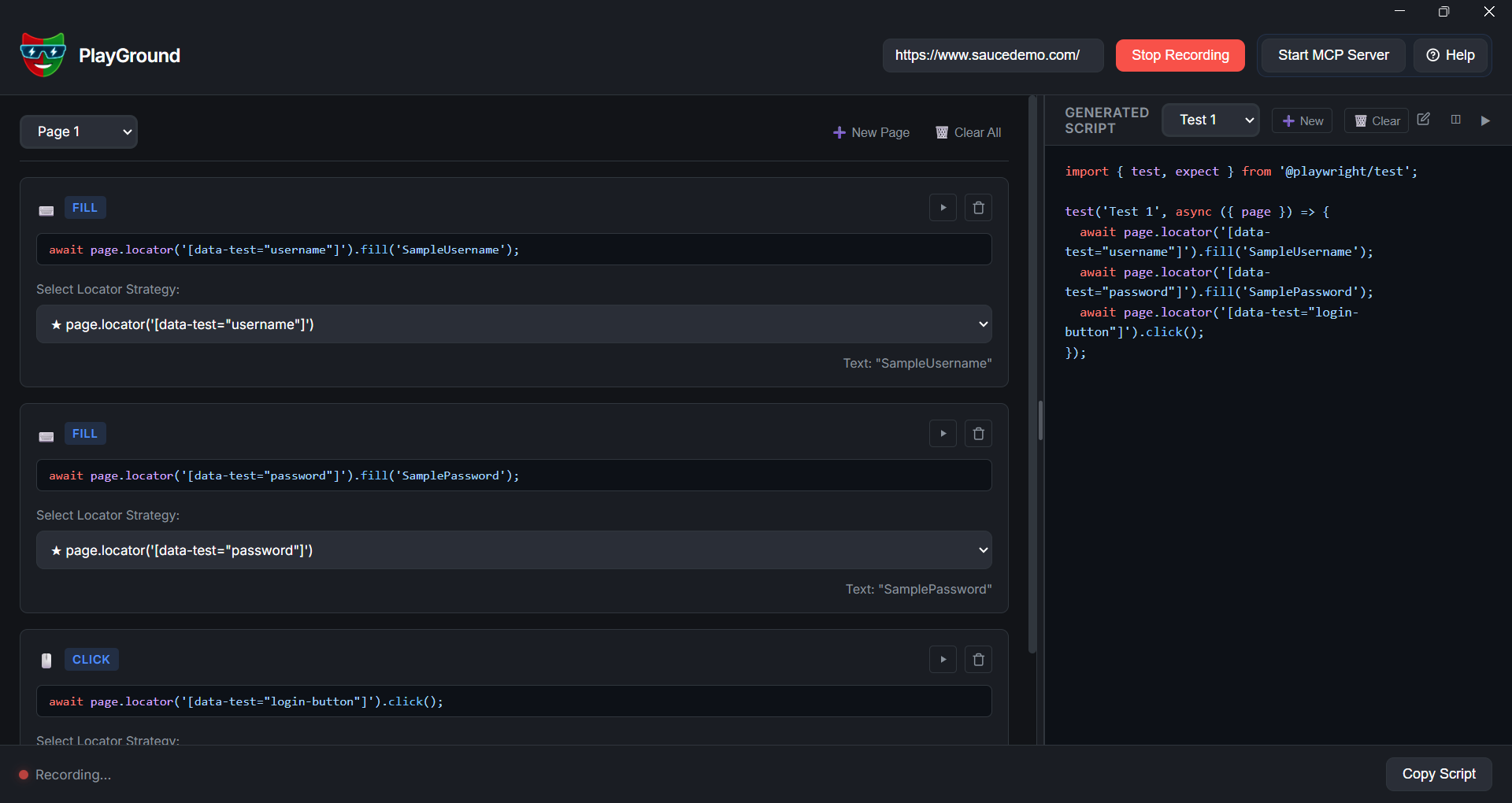This screenshot has height=803, width=1512.
Task: Click the steps panel vertical scrollbar
Action: 1032,375
